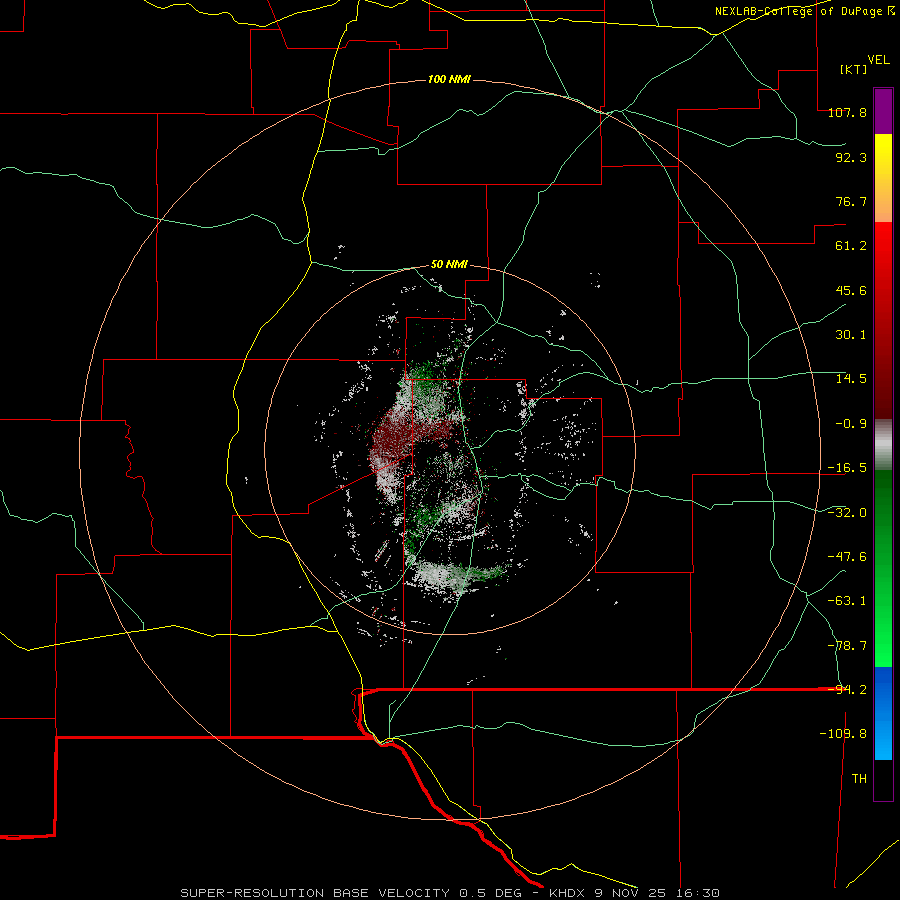Click the NEXLAB-College of DuPage watermark text
This screenshot has width=900, height=900.
(804, 11)
